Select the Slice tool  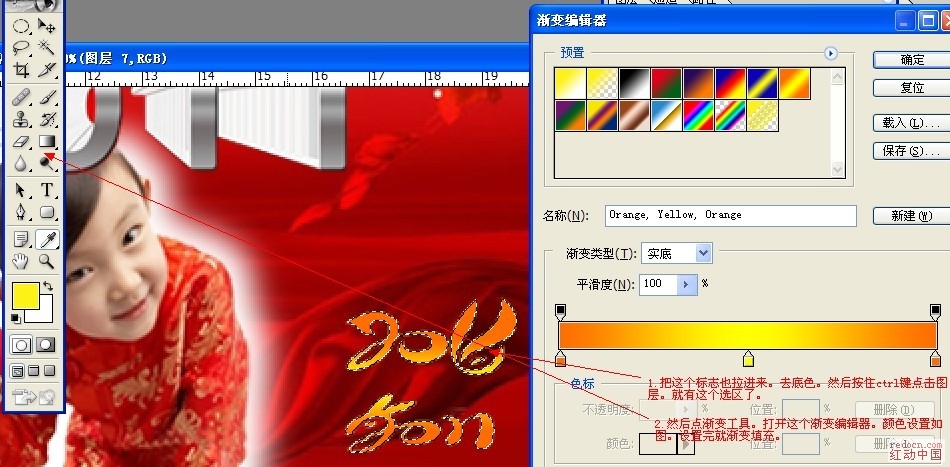tap(46, 70)
